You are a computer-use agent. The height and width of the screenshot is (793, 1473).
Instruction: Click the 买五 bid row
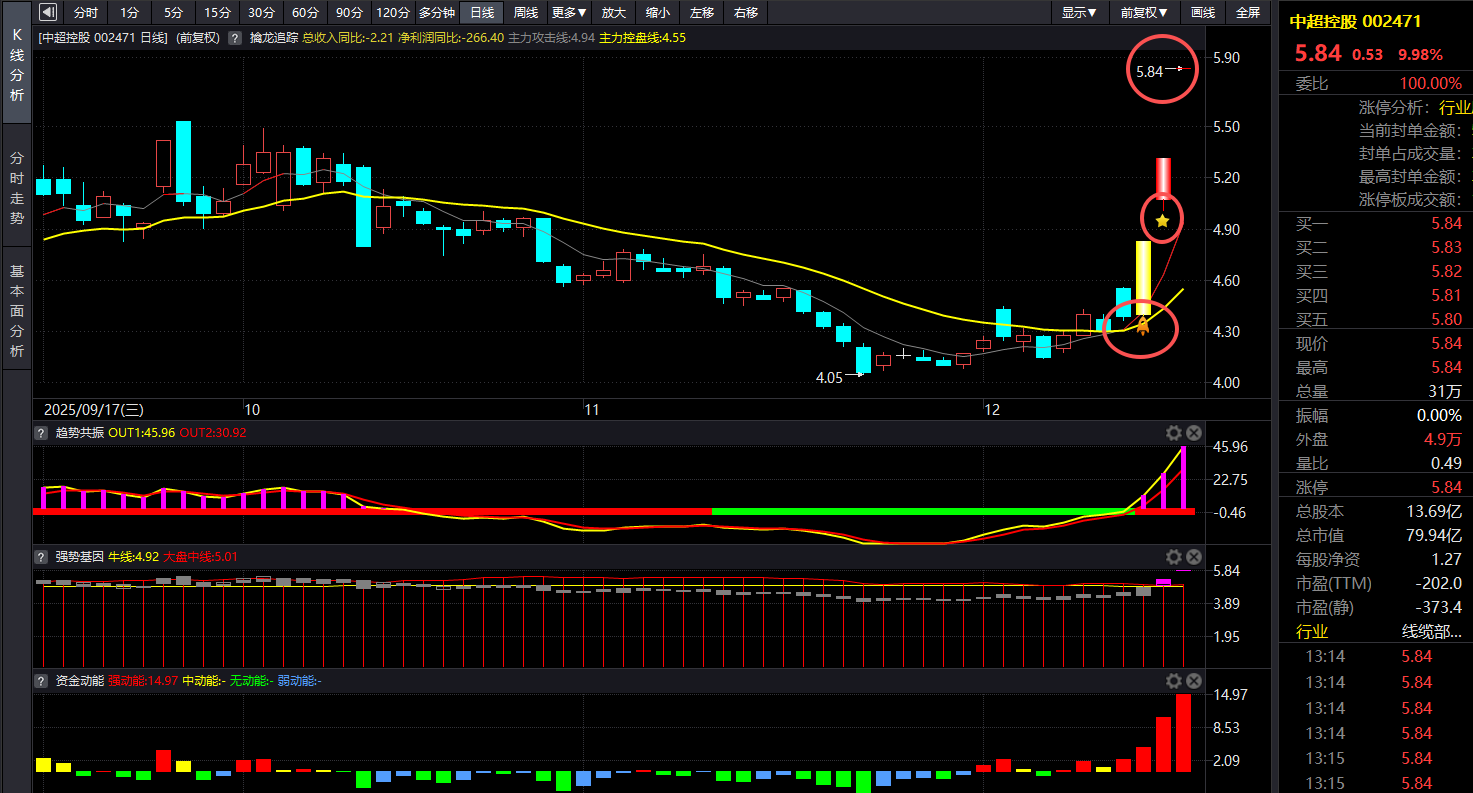[x=1376, y=320]
